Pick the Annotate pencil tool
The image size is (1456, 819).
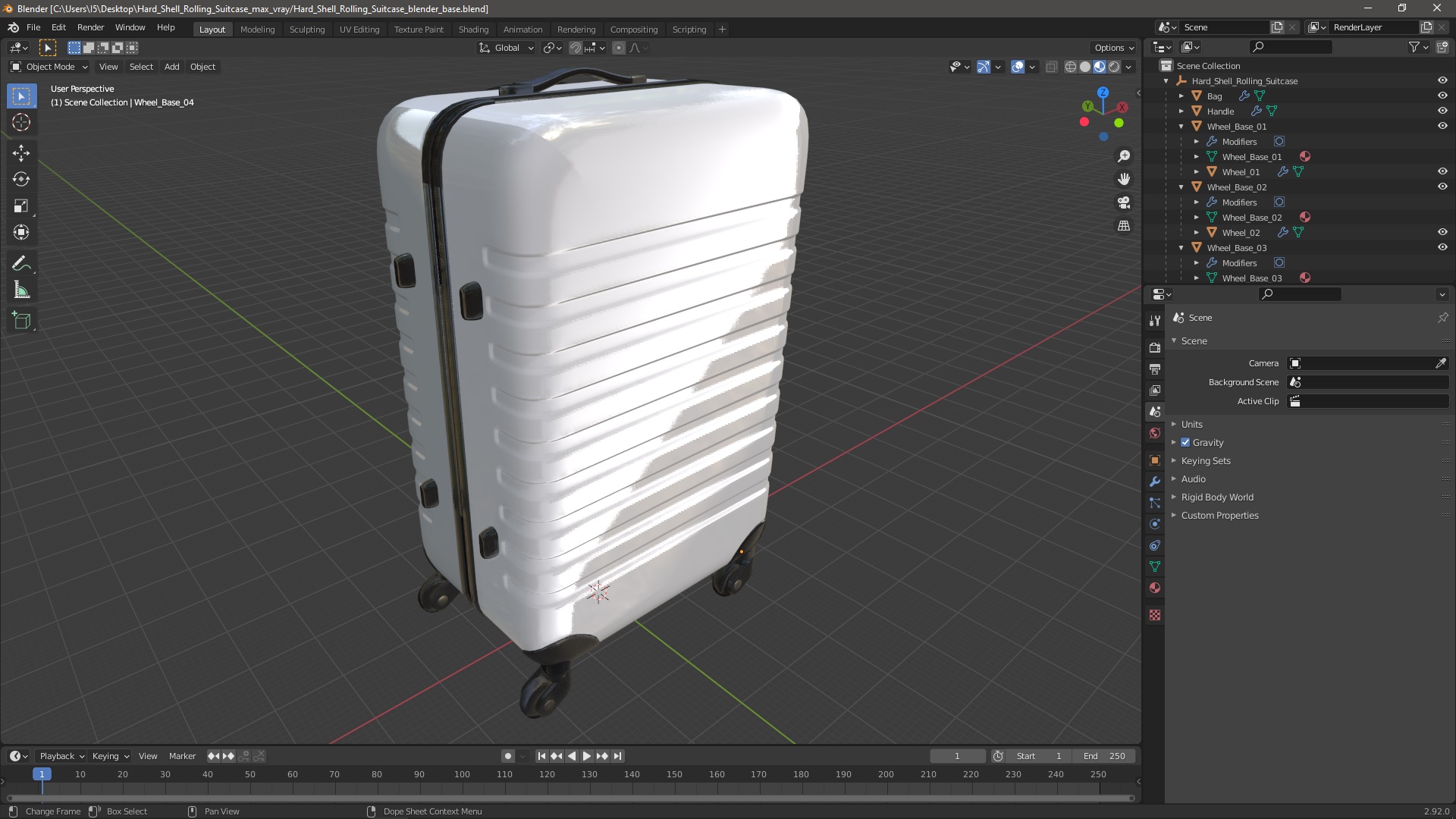(21, 264)
